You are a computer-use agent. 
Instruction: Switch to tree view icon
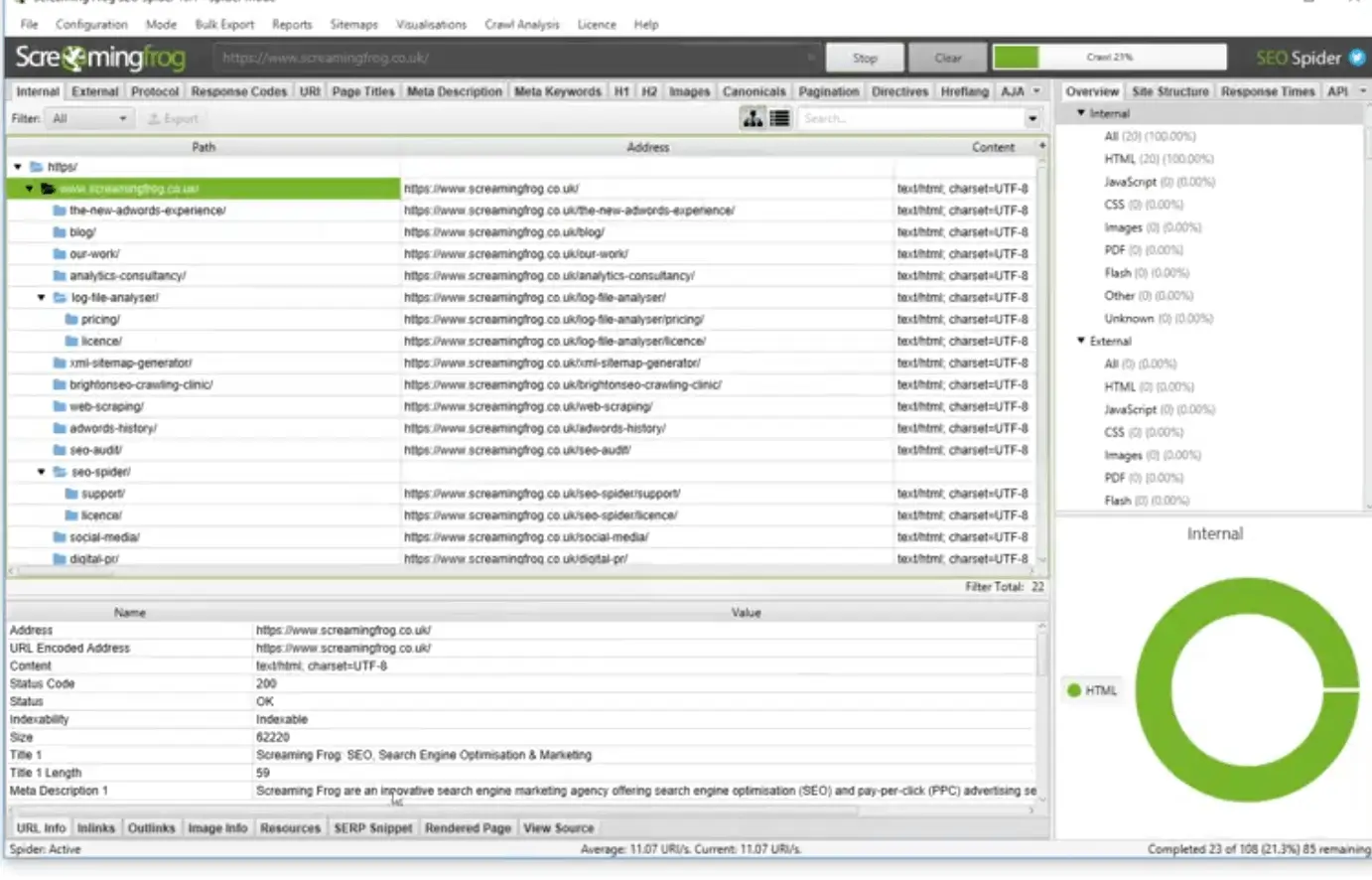[754, 118]
